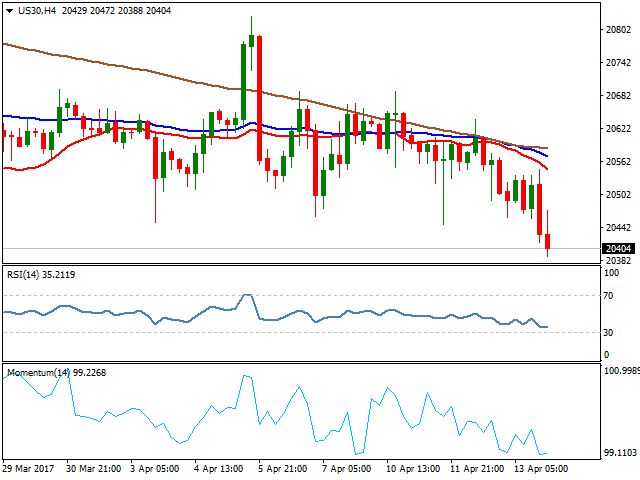Click the 7 Apr 05:00 time label
Image resolution: width=640 pixels, height=480 pixels.
[x=347, y=469]
